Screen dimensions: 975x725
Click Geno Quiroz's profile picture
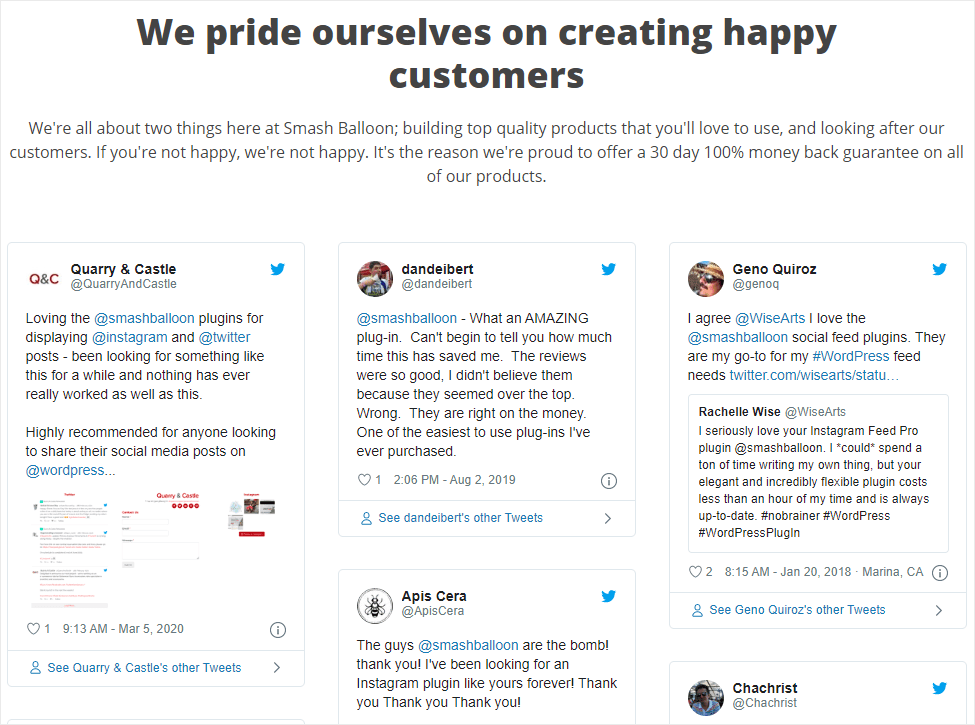pos(706,279)
